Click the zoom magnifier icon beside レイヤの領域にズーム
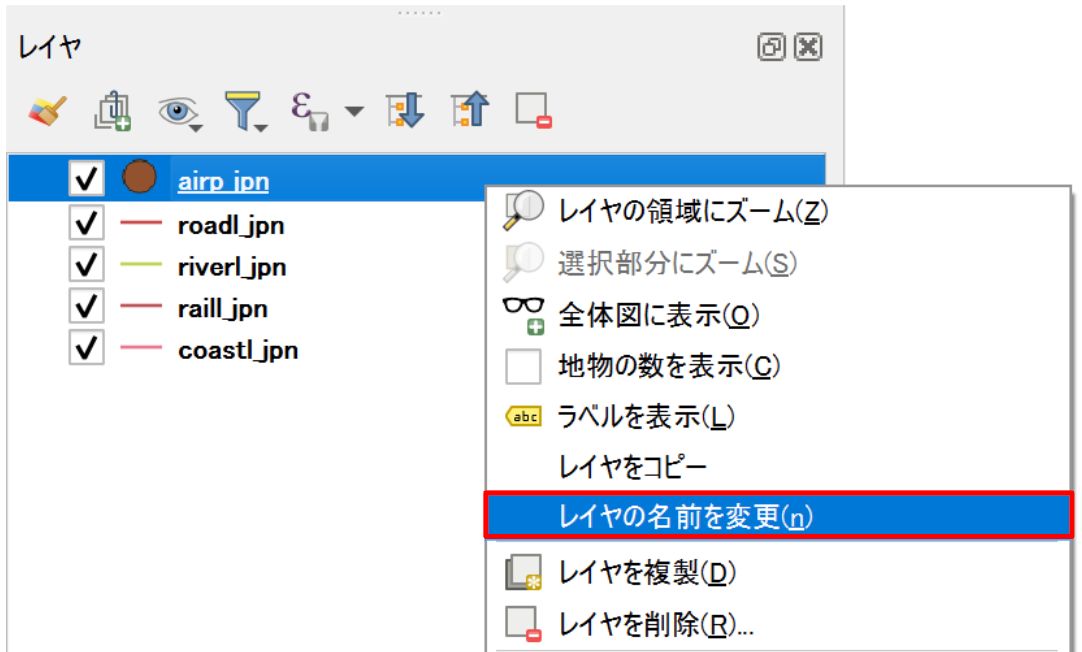Screen dimensions: 1082x652 [523, 210]
